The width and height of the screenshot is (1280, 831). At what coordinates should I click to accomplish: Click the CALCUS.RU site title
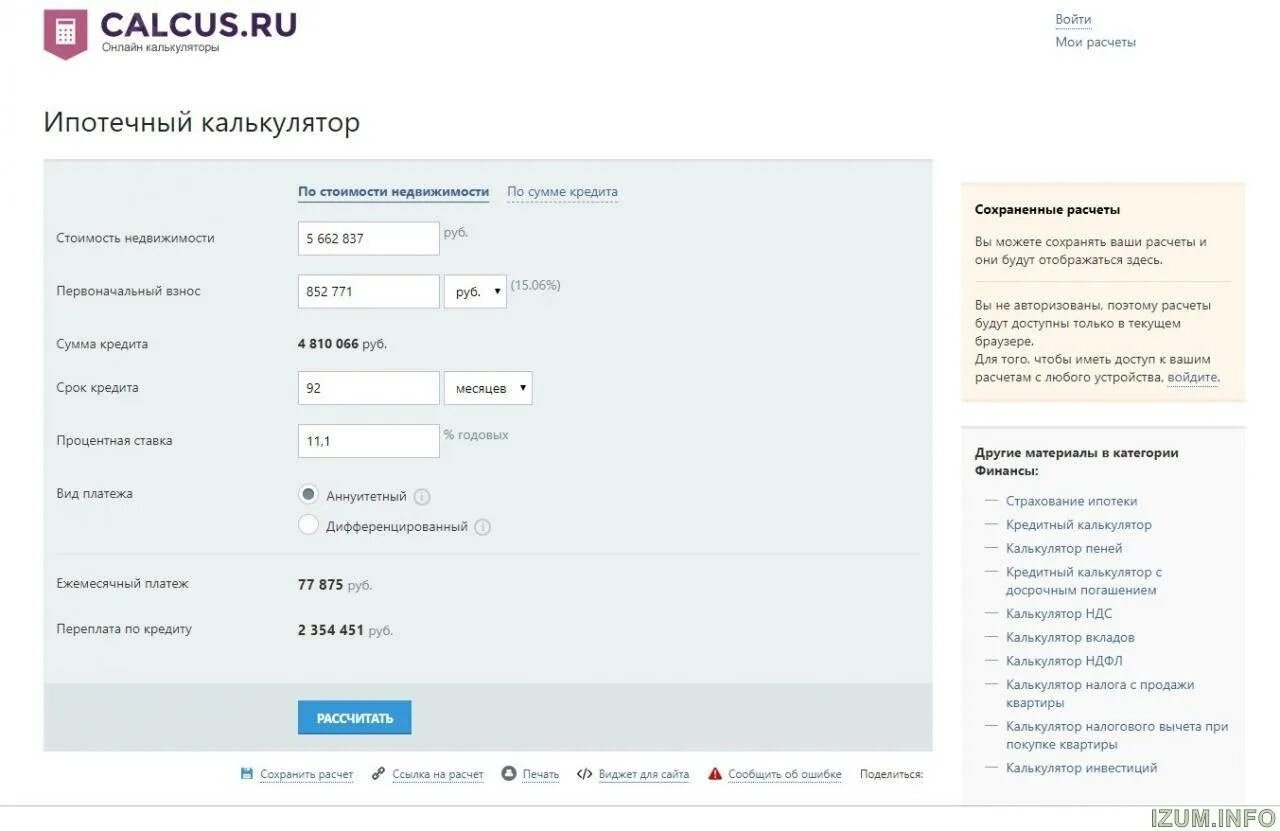pyautogui.click(x=199, y=24)
